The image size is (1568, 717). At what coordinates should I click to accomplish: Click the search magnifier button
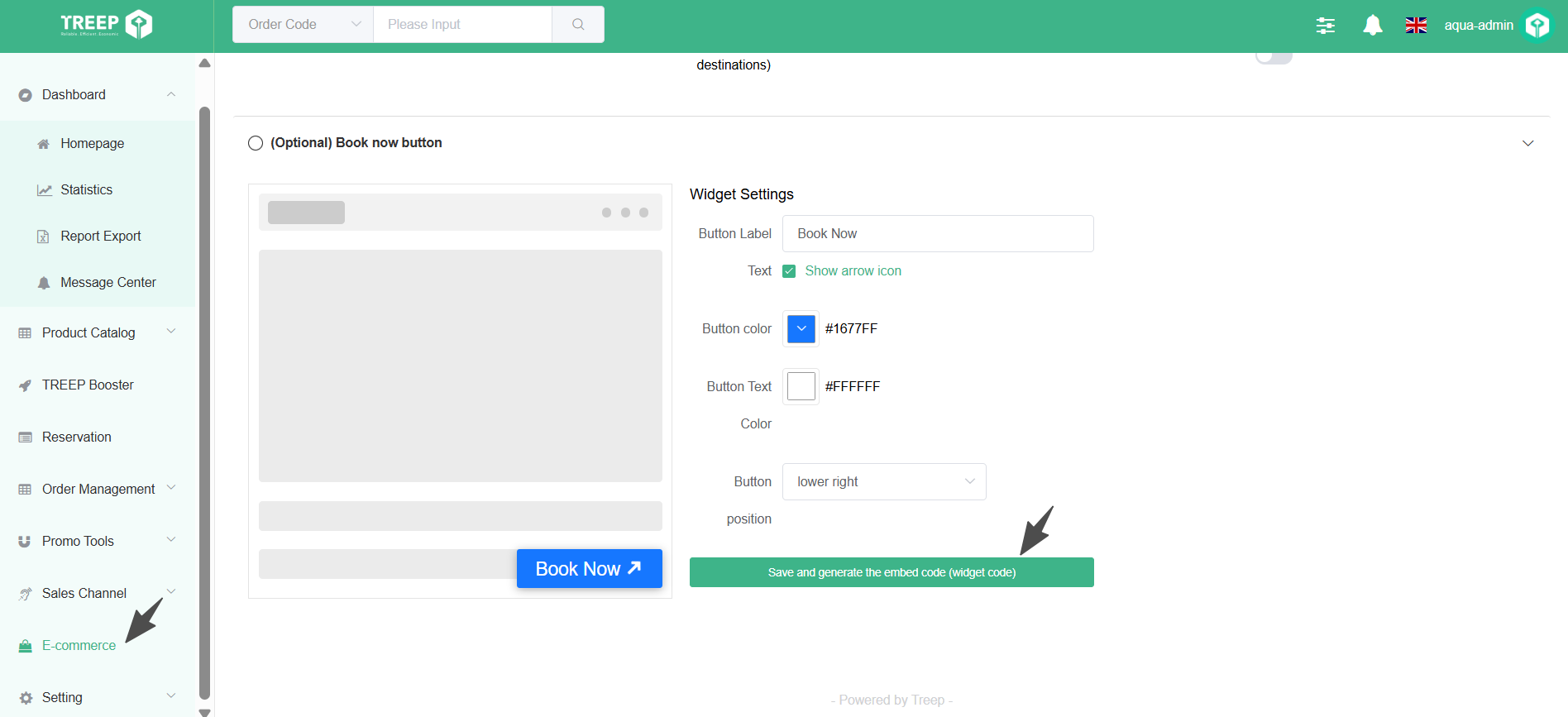tap(578, 24)
